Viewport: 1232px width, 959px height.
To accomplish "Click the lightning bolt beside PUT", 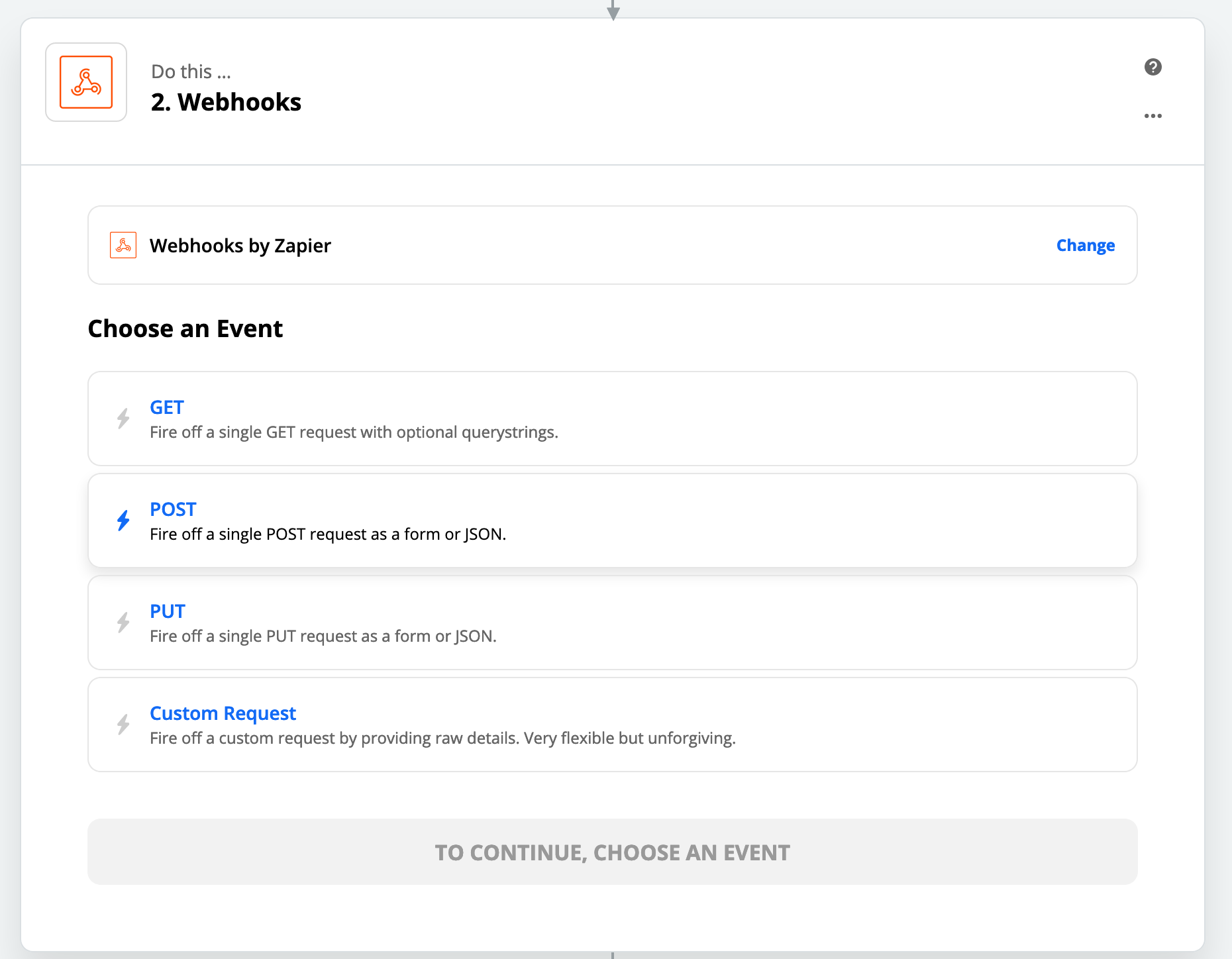I will [123, 623].
